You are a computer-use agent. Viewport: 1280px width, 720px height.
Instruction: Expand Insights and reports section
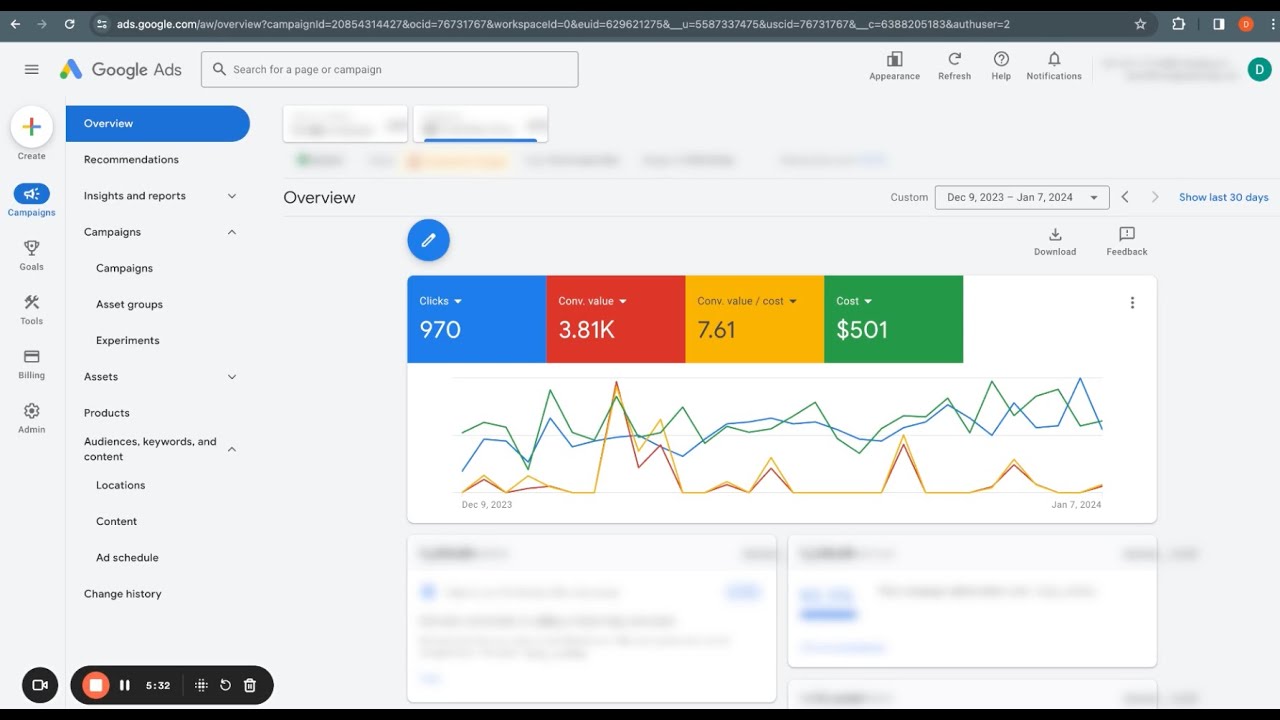coord(232,196)
